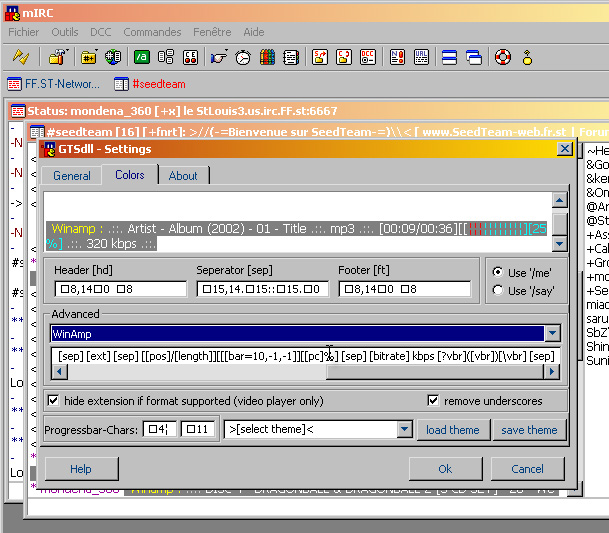609x533 pixels.
Task: Open the Commandes menu
Action: click(x=152, y=32)
